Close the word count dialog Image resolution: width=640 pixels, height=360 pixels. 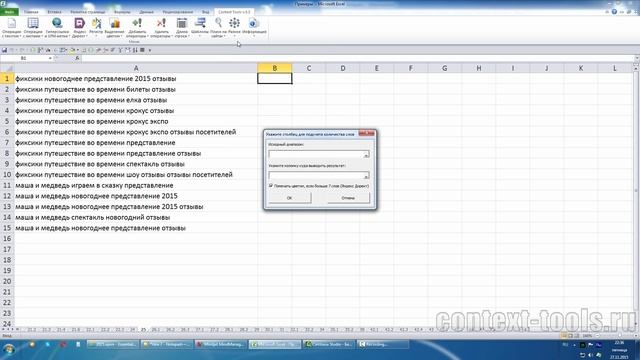click(x=366, y=133)
